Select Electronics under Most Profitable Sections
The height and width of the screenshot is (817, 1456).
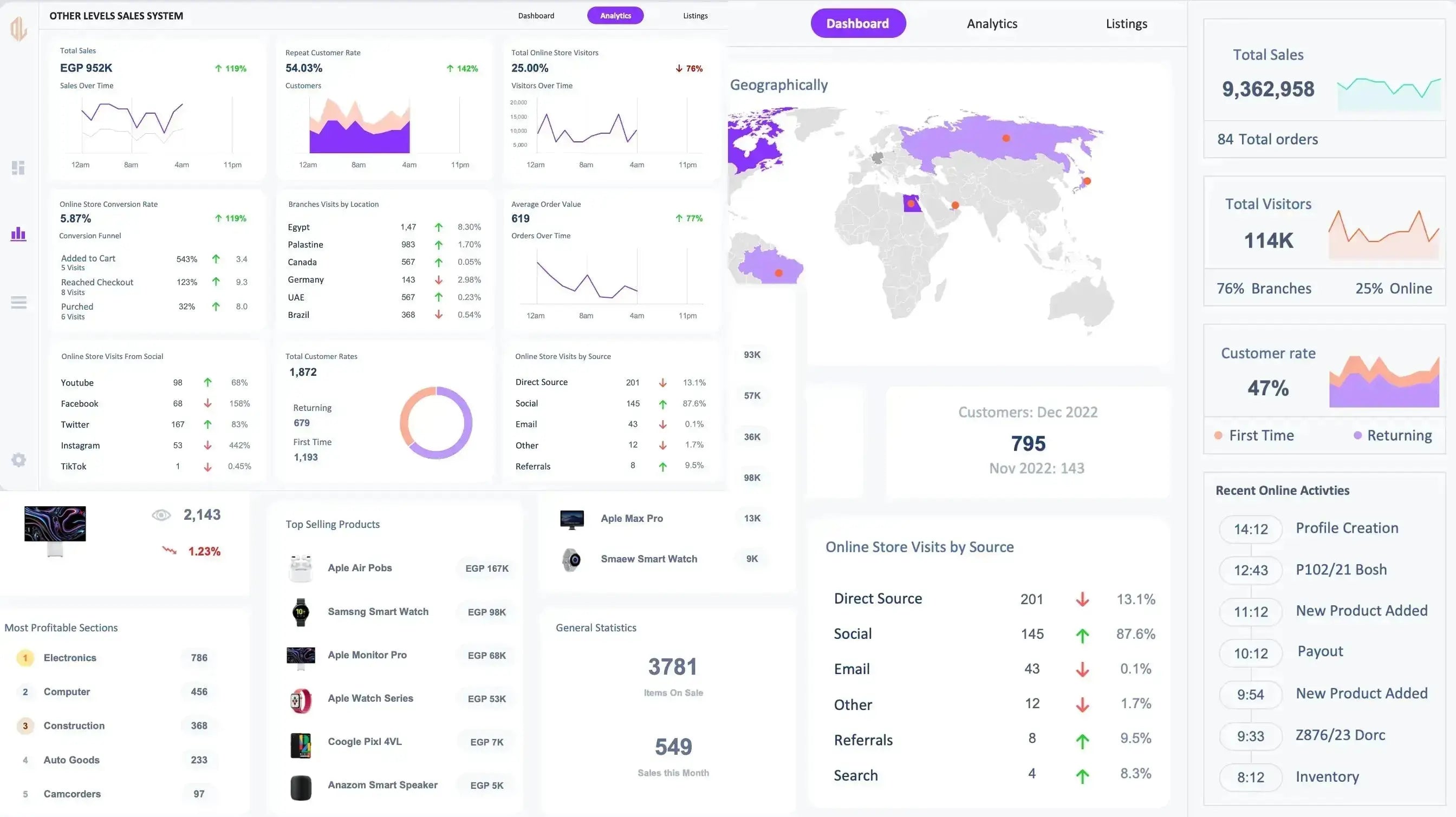click(69, 657)
